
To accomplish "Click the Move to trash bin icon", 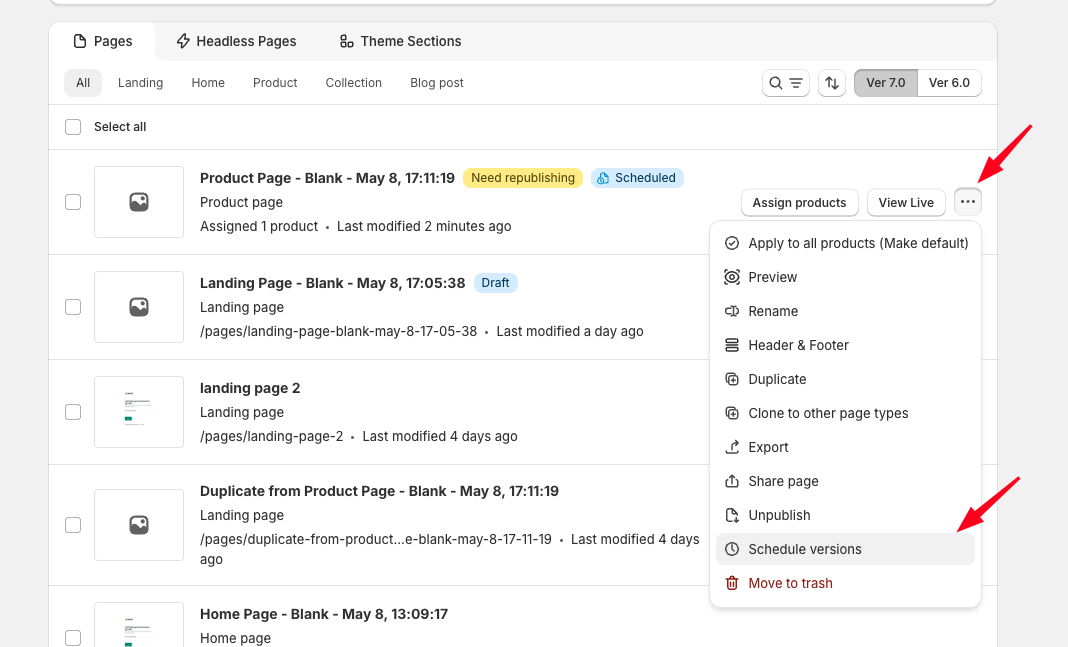I will pyautogui.click(x=732, y=584).
